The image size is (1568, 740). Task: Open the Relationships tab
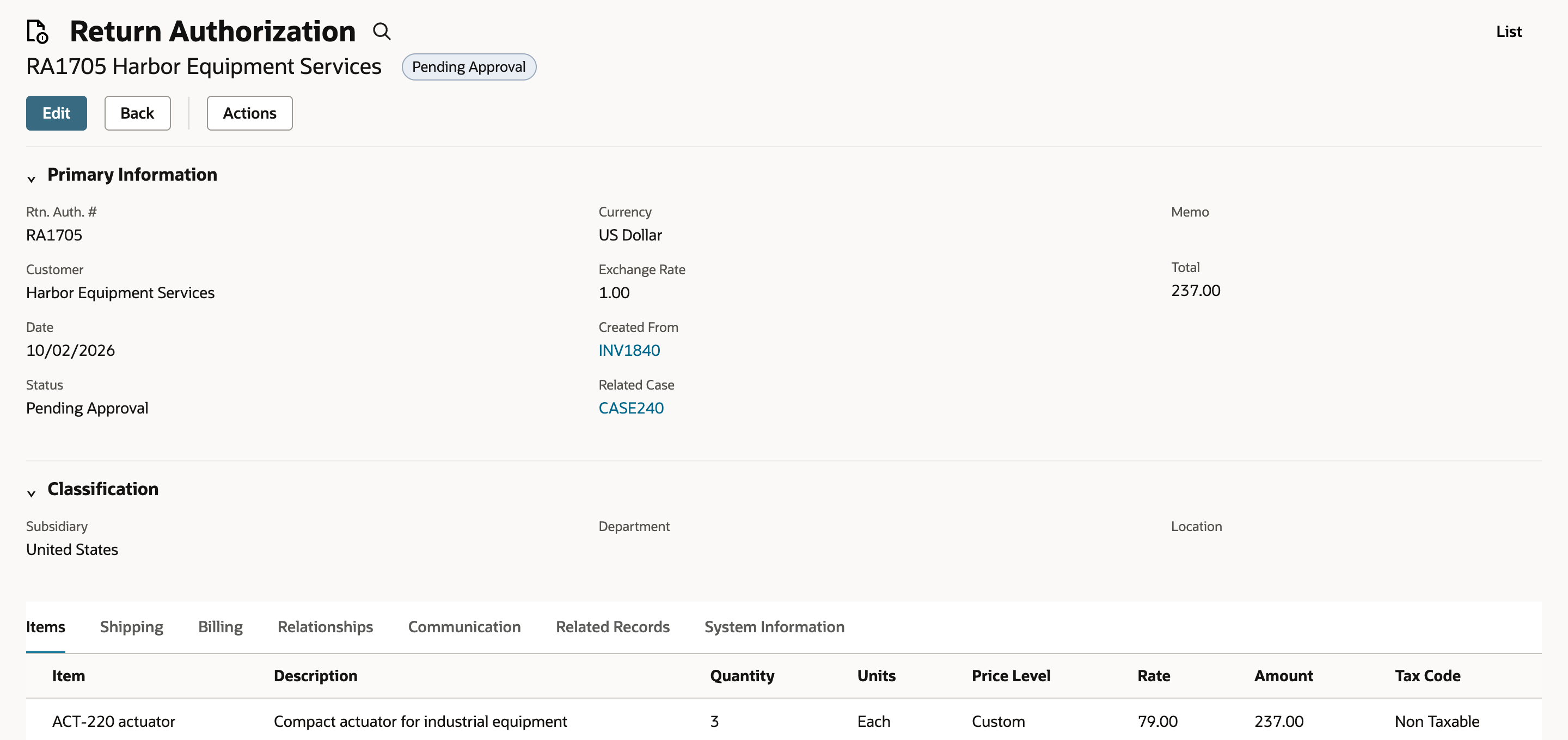pos(325,627)
